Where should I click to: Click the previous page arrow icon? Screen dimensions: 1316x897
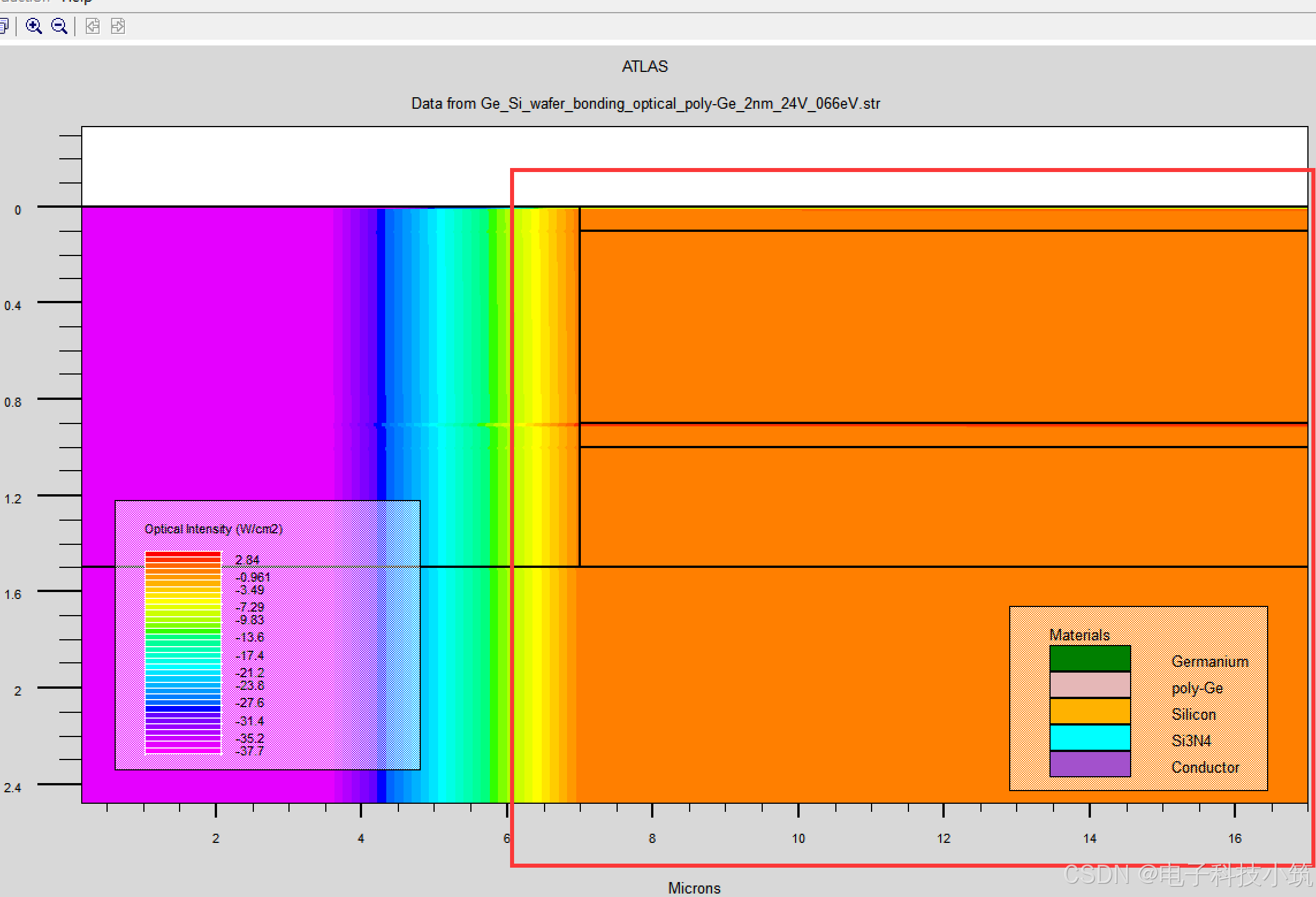(x=93, y=26)
